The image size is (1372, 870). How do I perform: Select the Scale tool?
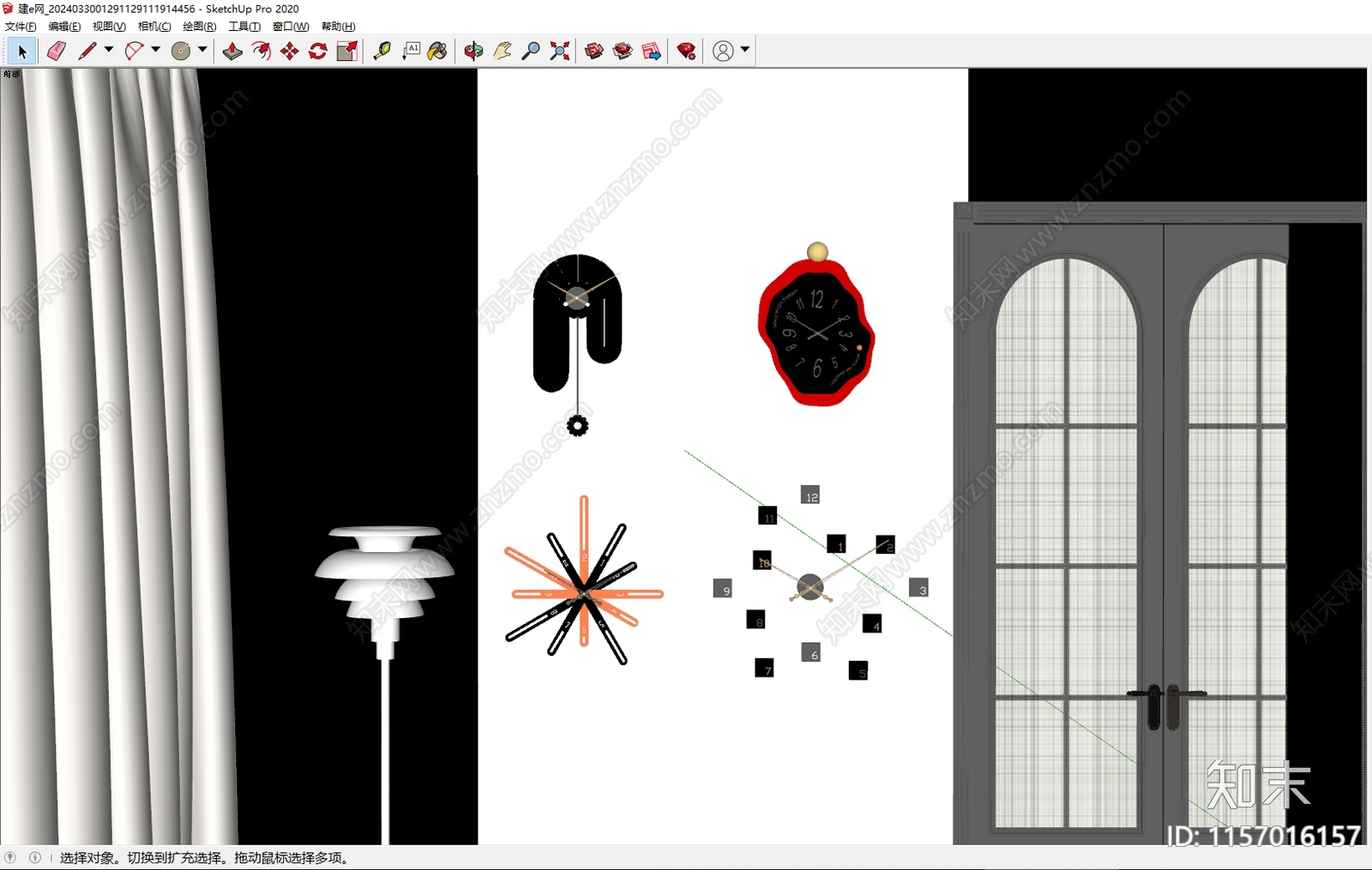coord(346,51)
